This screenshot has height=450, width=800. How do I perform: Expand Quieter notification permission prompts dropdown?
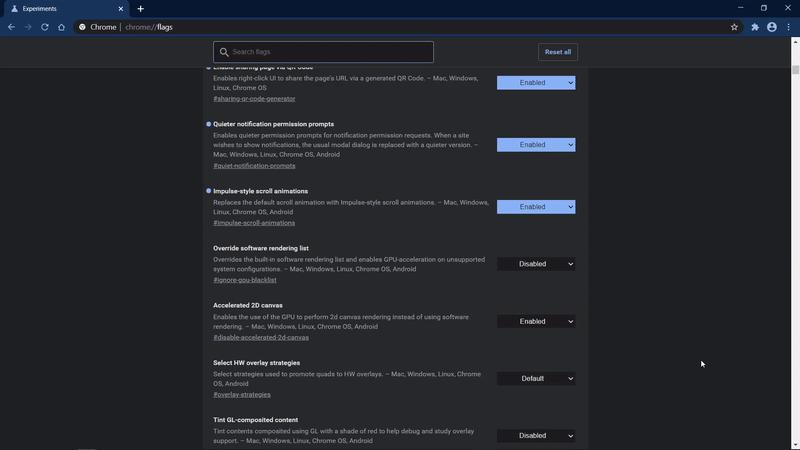click(536, 145)
